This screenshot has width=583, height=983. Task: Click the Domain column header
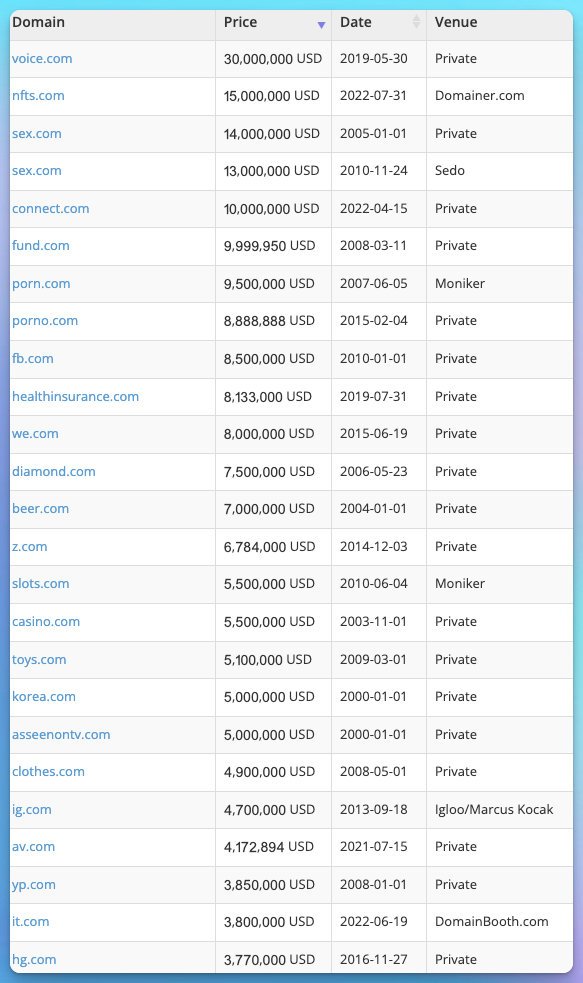point(38,22)
